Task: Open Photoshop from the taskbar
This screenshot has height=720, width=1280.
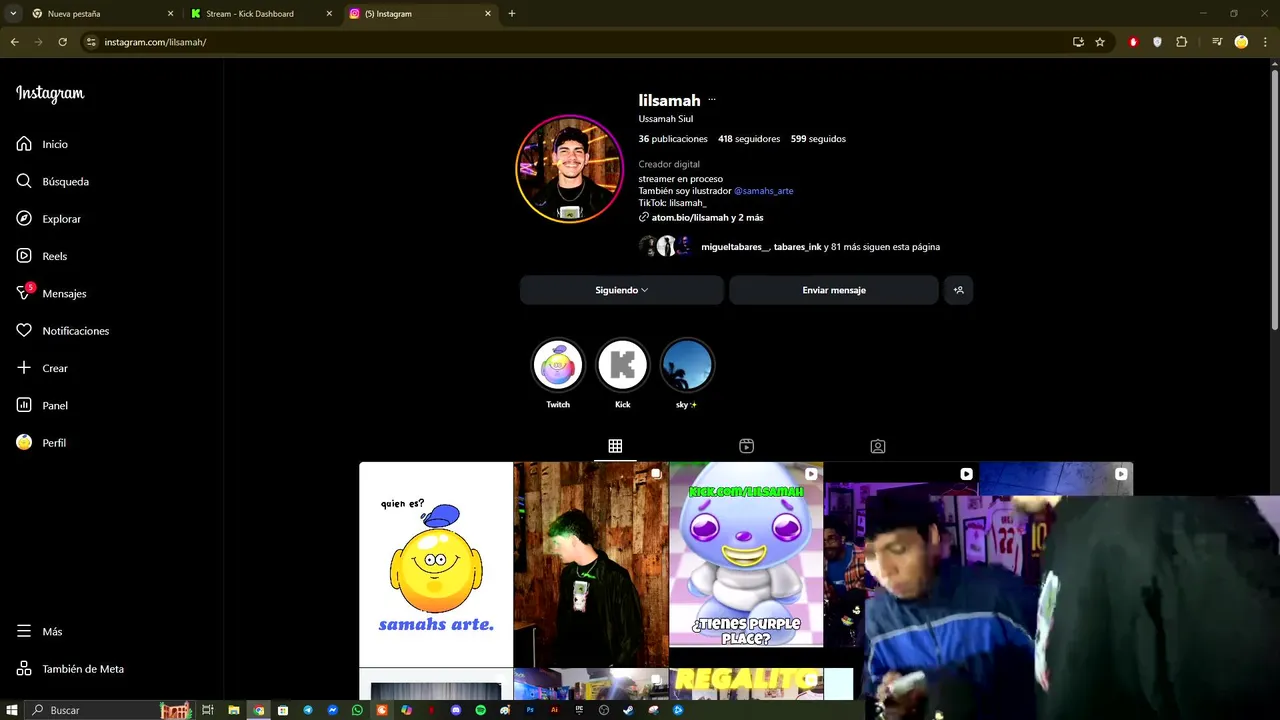Action: click(x=530, y=710)
